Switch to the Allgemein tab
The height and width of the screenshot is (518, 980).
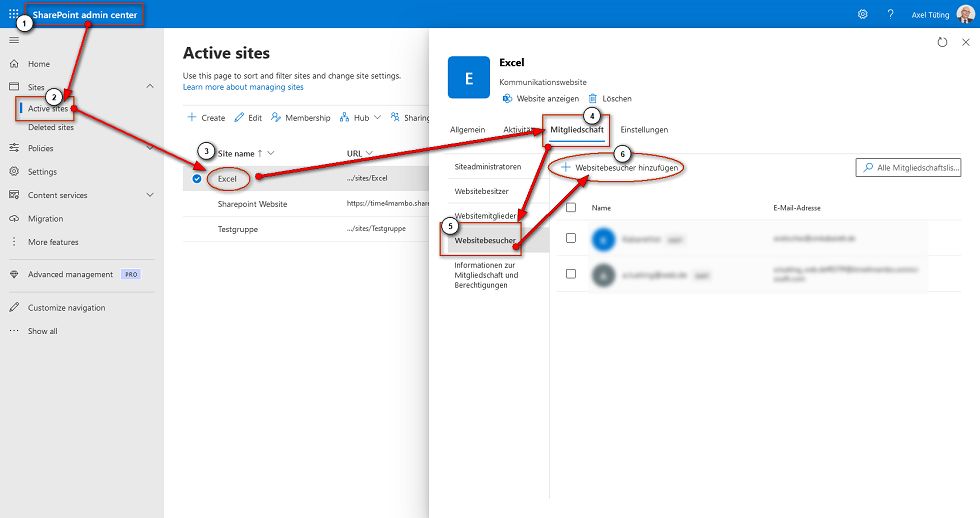pos(468,129)
